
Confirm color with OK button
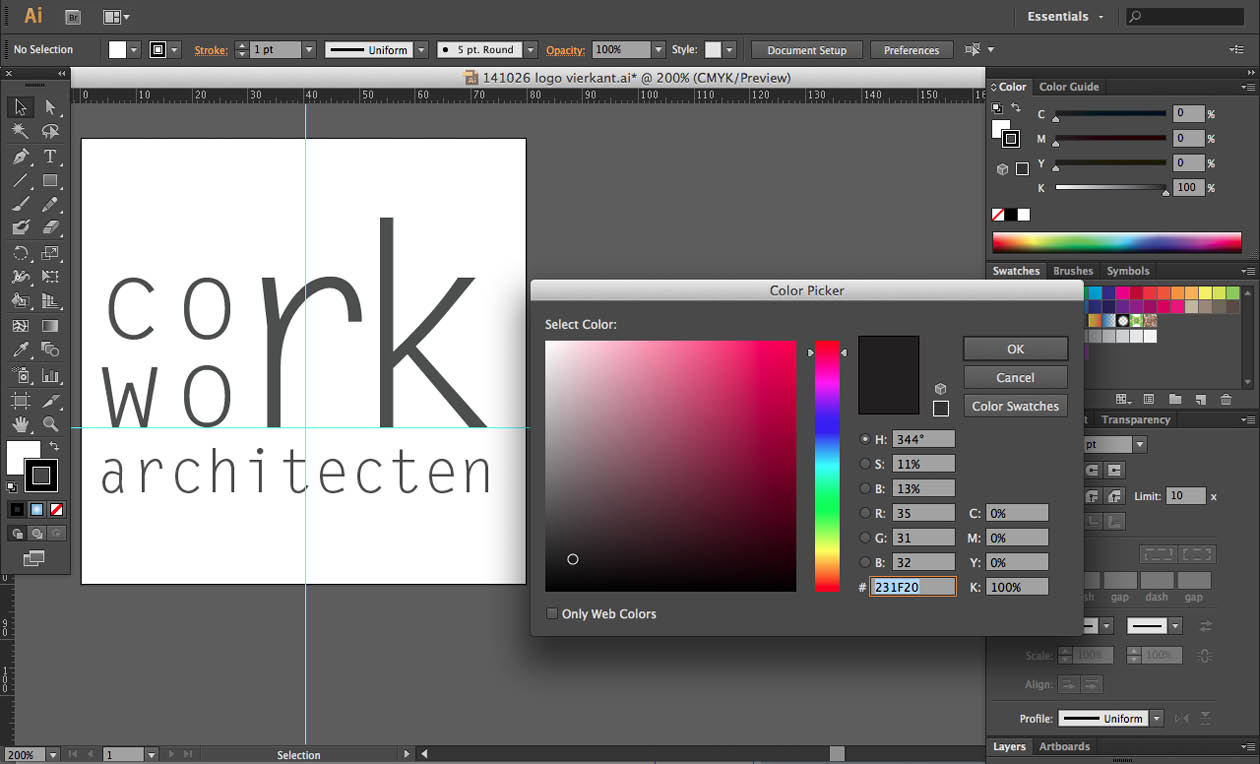point(1016,349)
